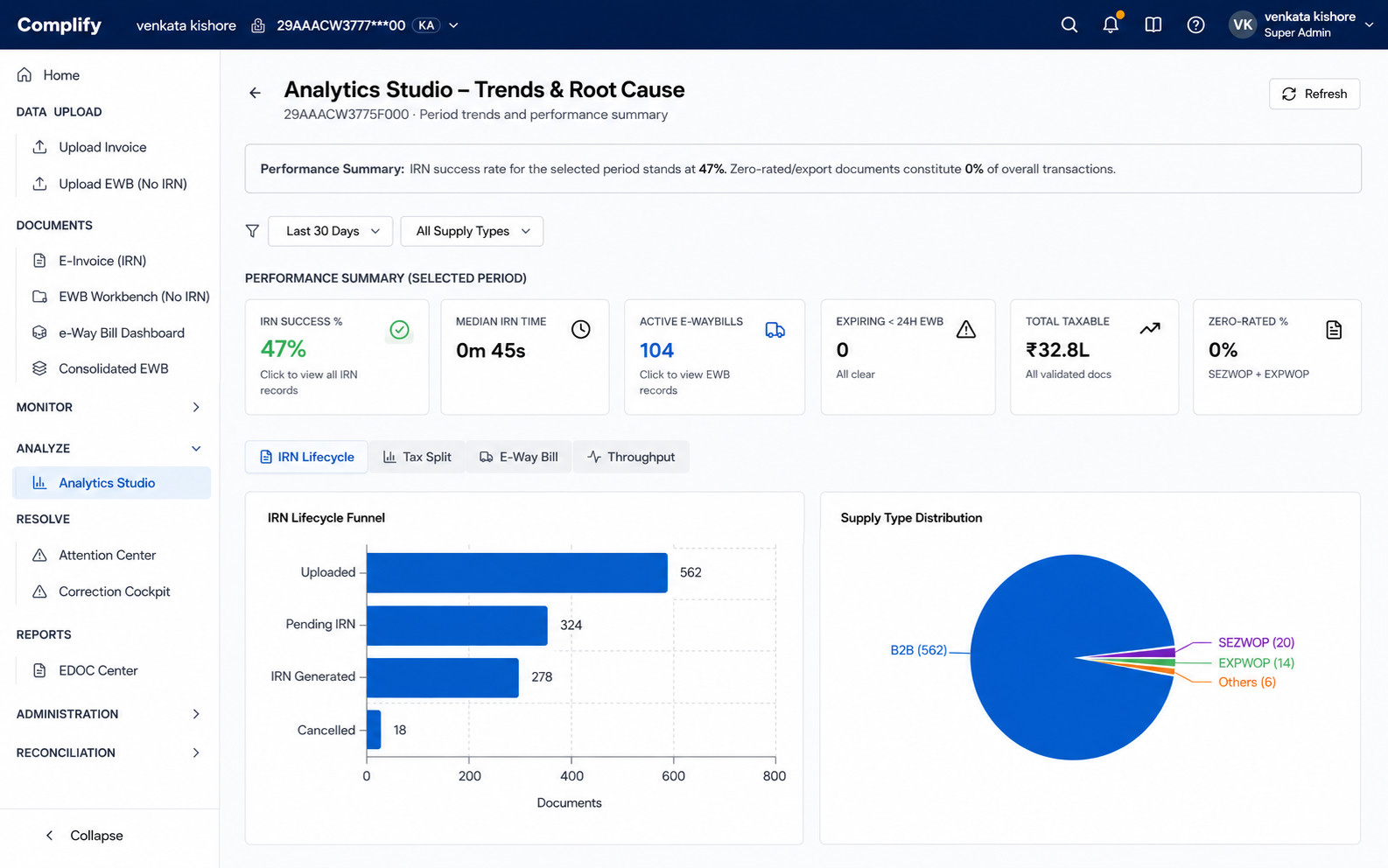Open notifications bell icon
This screenshot has width=1388, height=868.
[x=1111, y=24]
